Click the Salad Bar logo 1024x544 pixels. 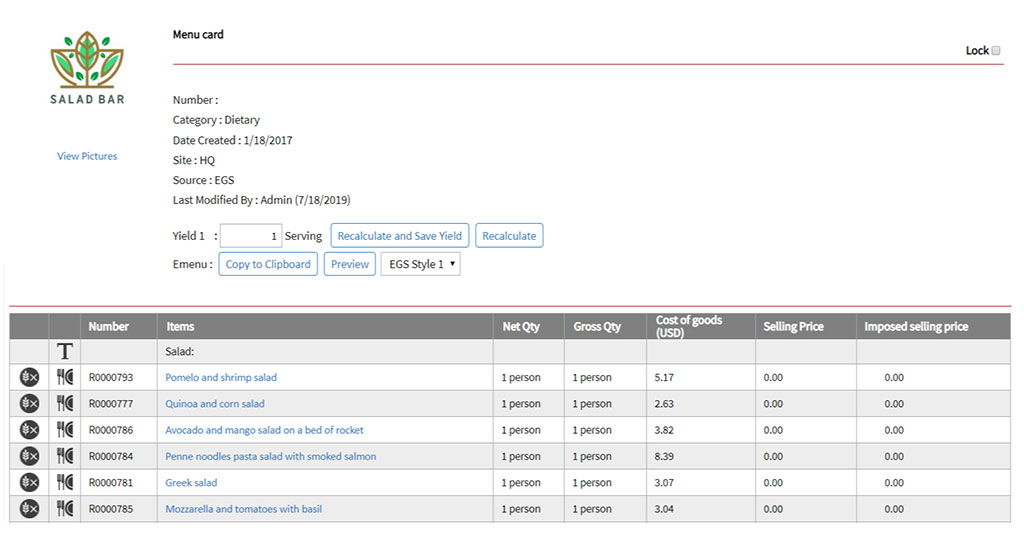coord(87,66)
